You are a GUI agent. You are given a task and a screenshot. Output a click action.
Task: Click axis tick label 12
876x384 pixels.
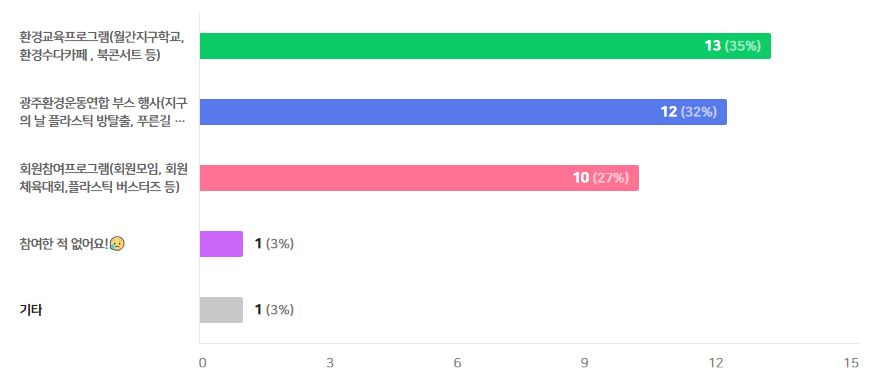click(717, 363)
